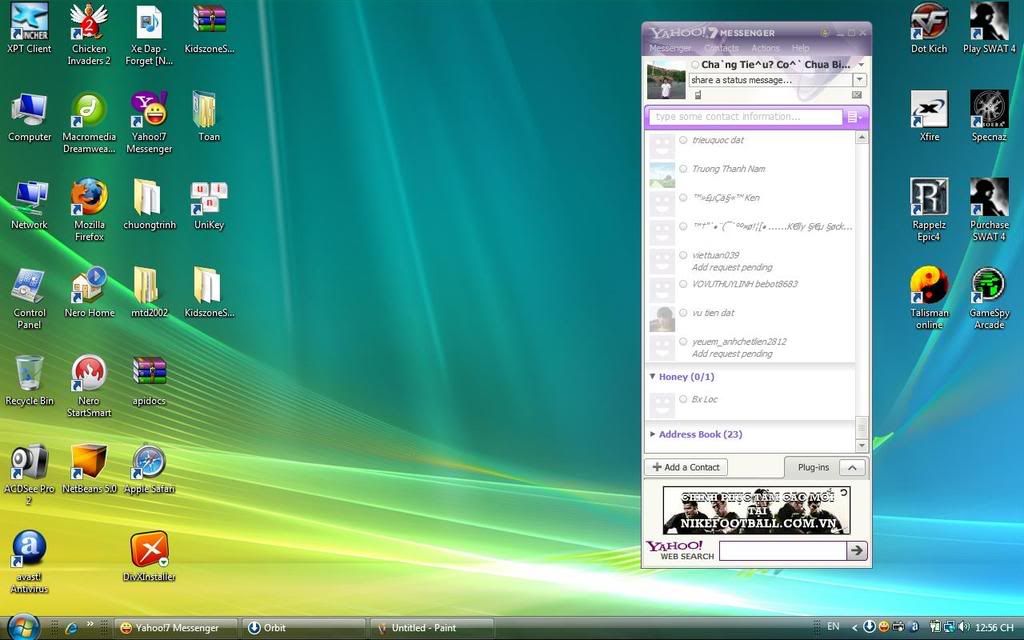Show hidden system tray icons
Image resolution: width=1024 pixels, height=640 pixels.
[x=854, y=628]
